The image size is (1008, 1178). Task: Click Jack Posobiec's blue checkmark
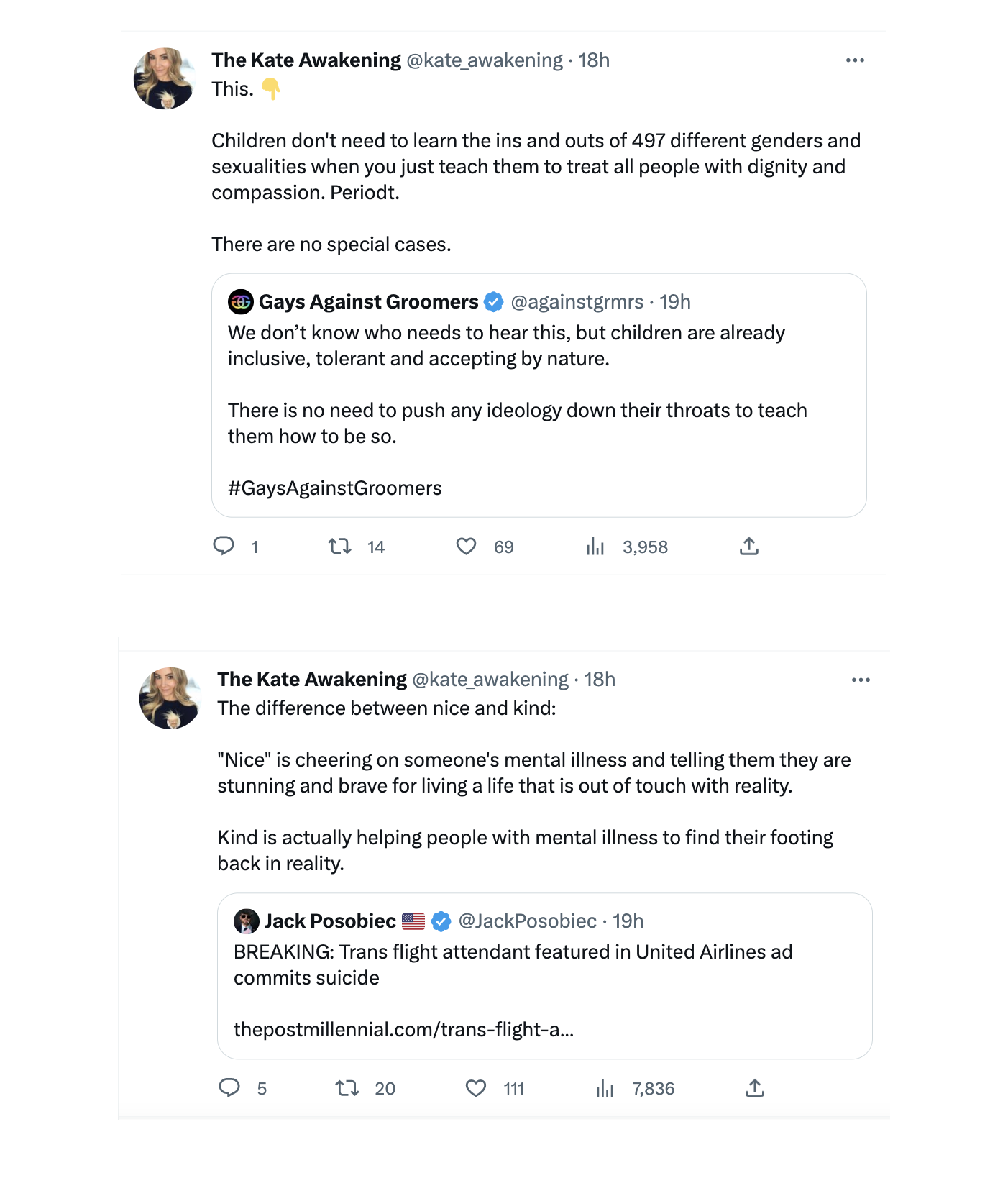[x=439, y=920]
